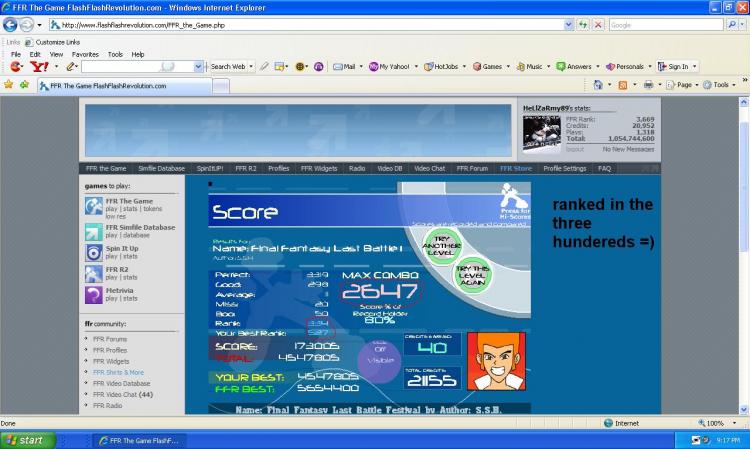Open the Yahoo search box dropdown arrow
The image size is (750, 449).
click(x=198, y=66)
